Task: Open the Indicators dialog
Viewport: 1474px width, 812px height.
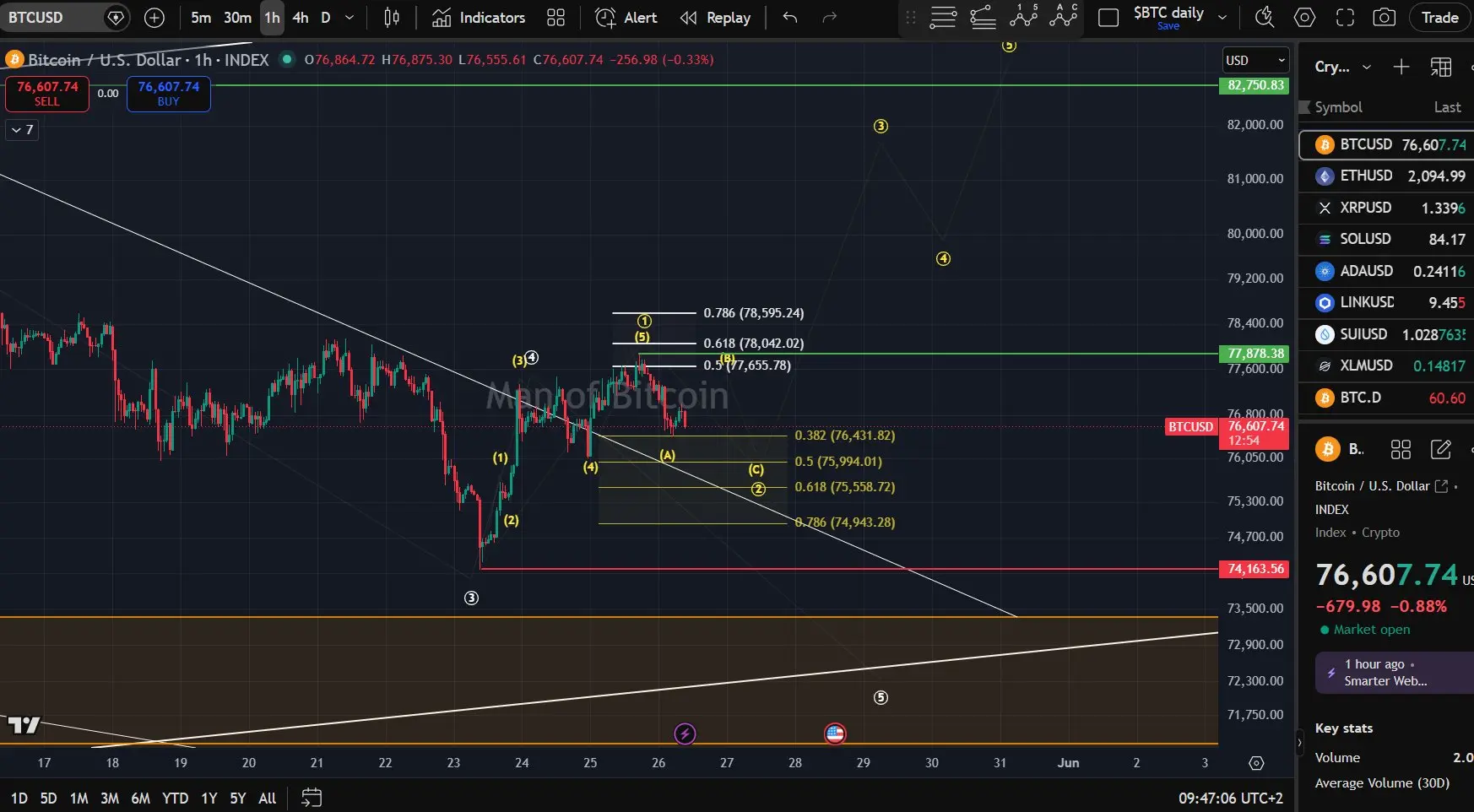Action: coord(479,18)
